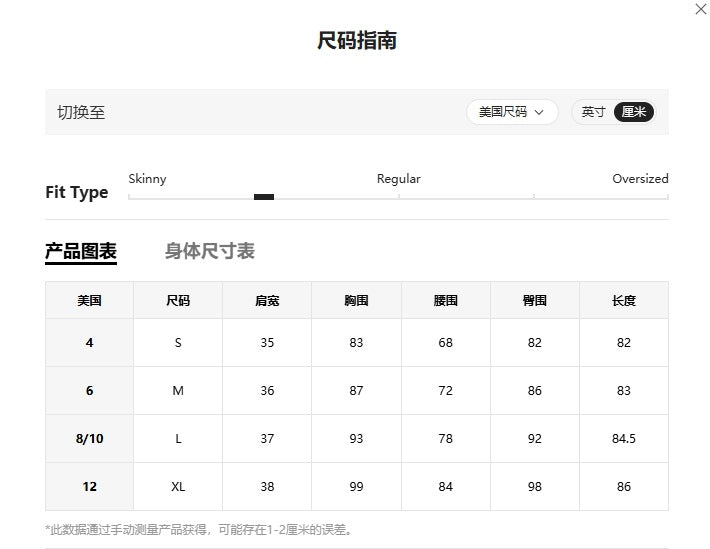This screenshot has width=710, height=549.
Task: Click the bust value 99
Action: 356,487
